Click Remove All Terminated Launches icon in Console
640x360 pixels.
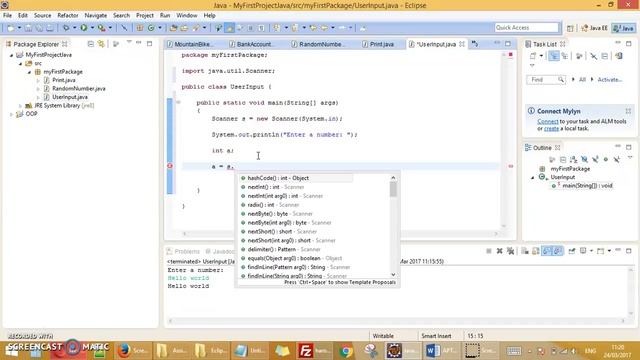[x=510, y=251]
